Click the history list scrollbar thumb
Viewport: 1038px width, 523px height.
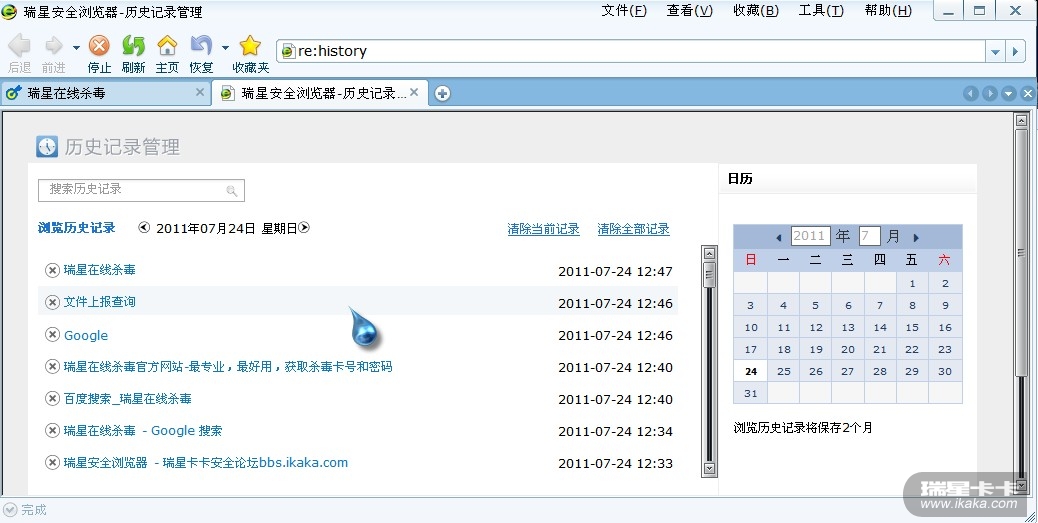pos(710,275)
